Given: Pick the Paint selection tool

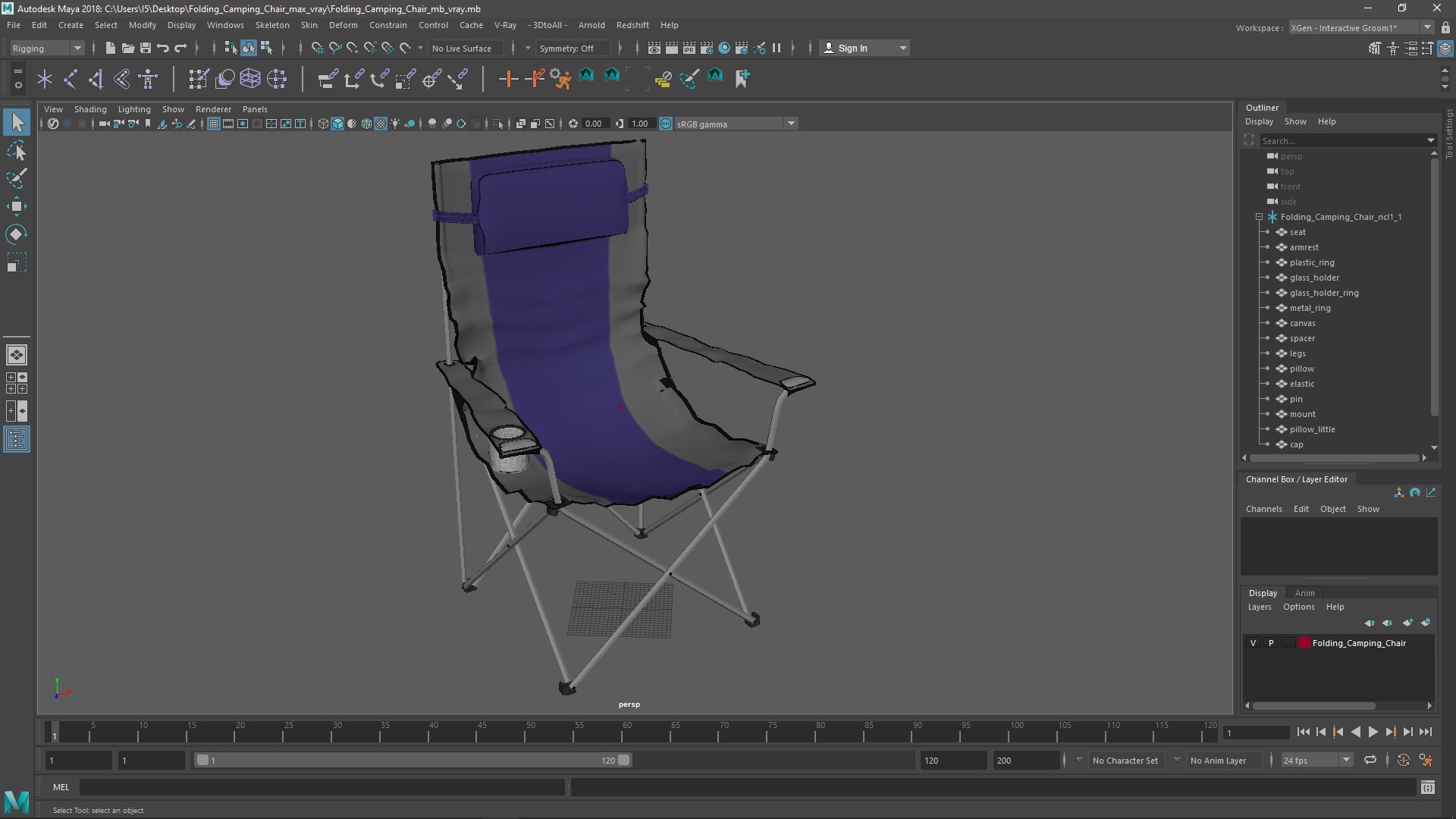Looking at the screenshot, I should click(17, 179).
